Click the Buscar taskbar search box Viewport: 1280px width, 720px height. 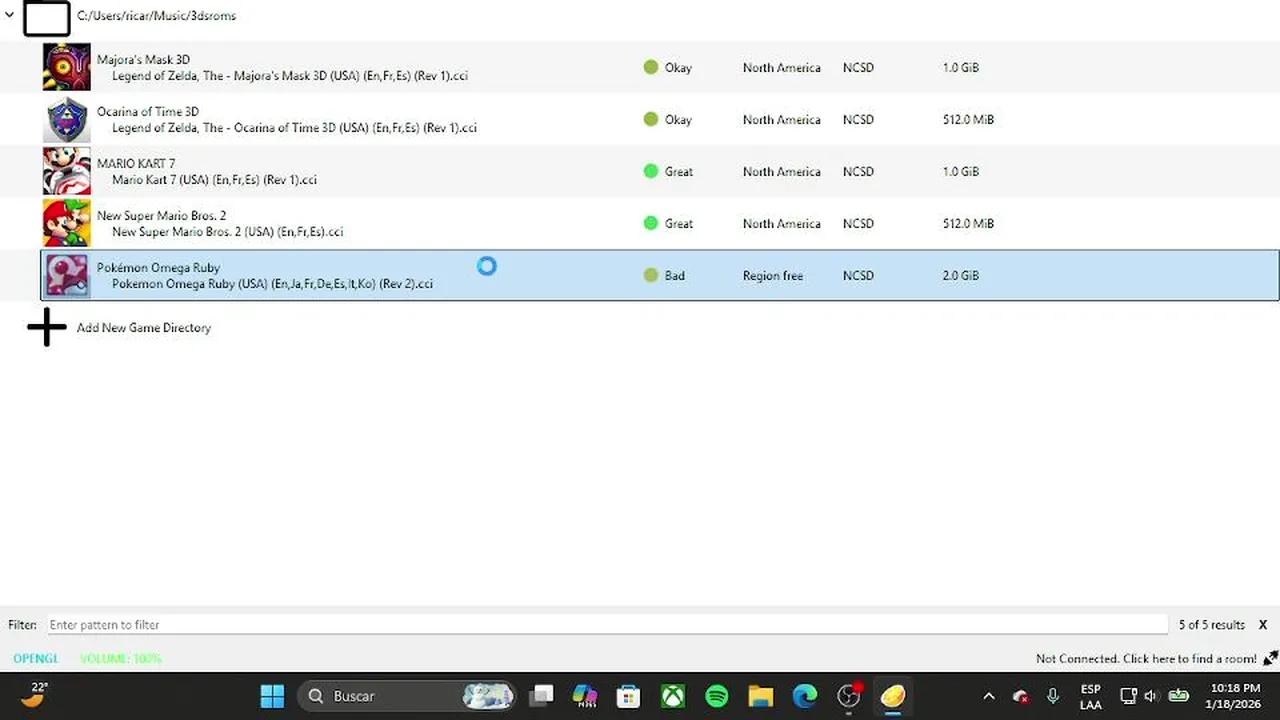tap(408, 696)
